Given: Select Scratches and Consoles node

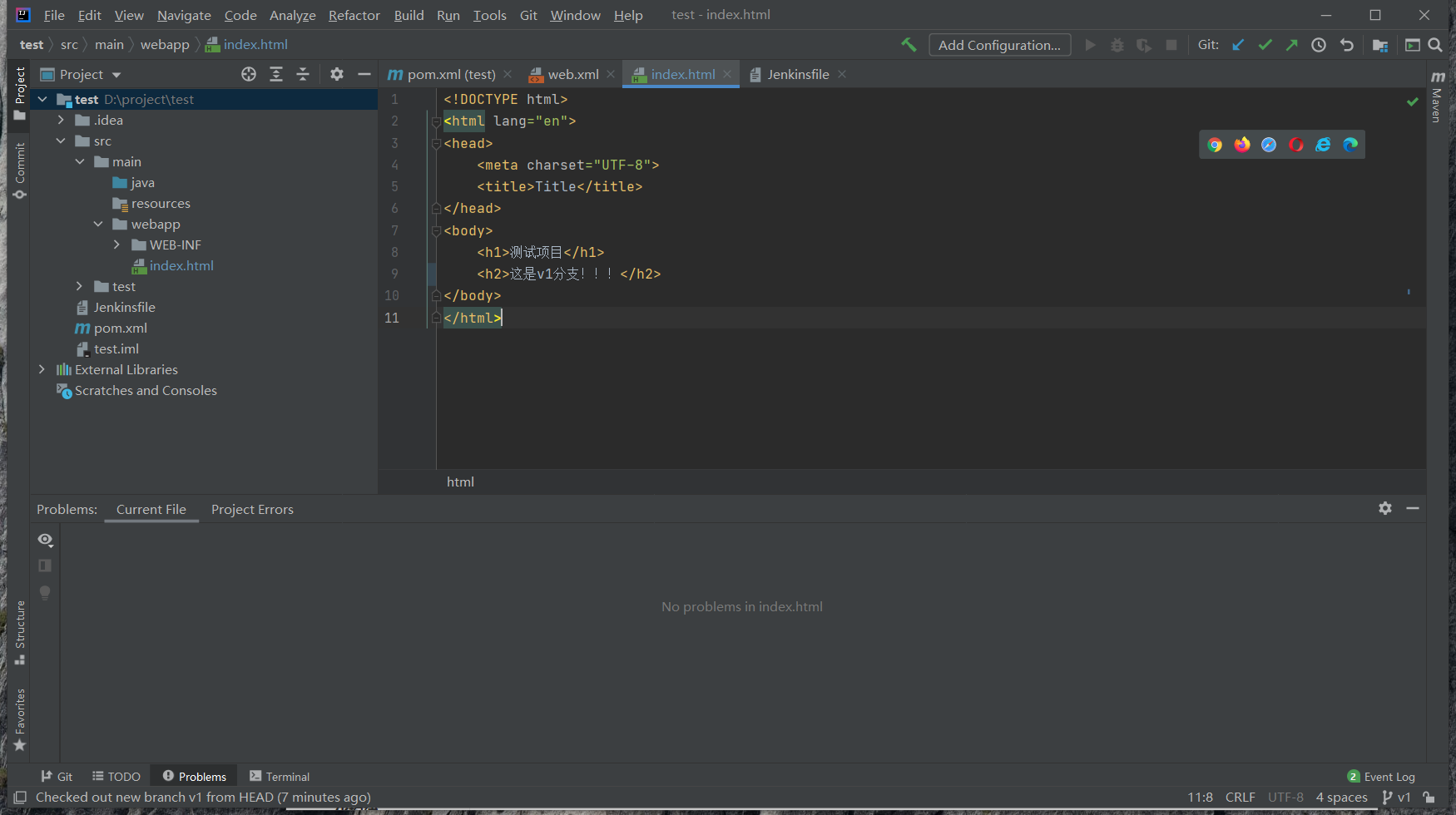Looking at the screenshot, I should pyautogui.click(x=146, y=390).
